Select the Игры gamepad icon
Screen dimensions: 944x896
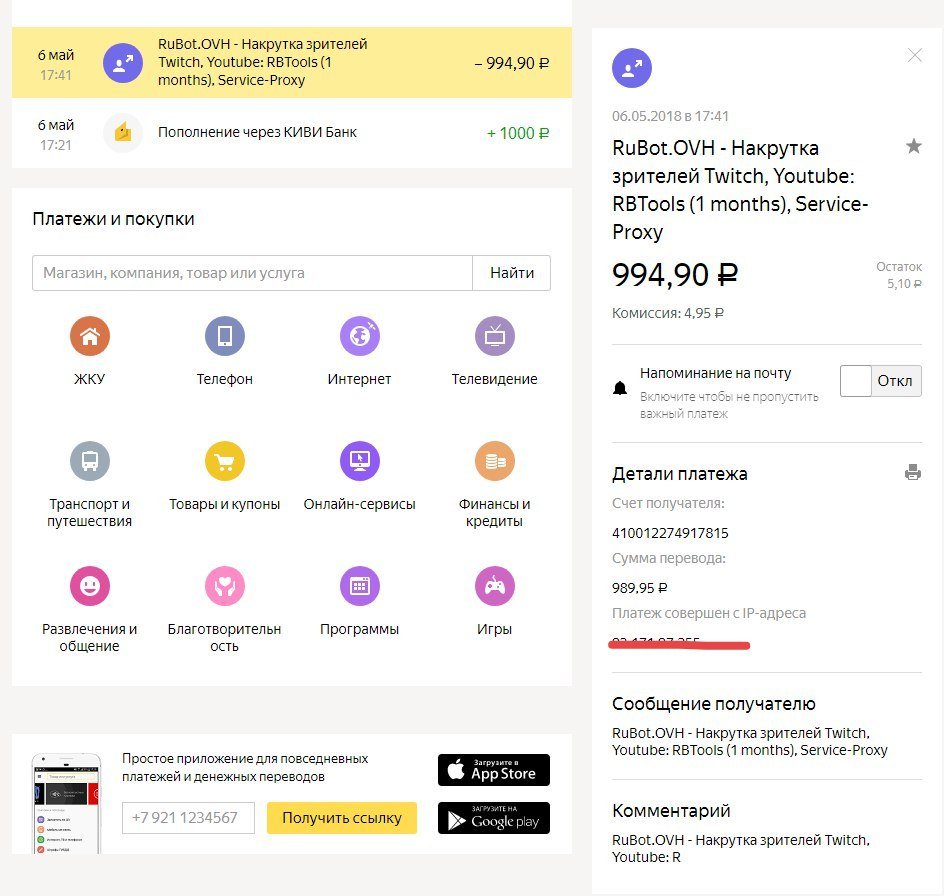click(x=494, y=586)
